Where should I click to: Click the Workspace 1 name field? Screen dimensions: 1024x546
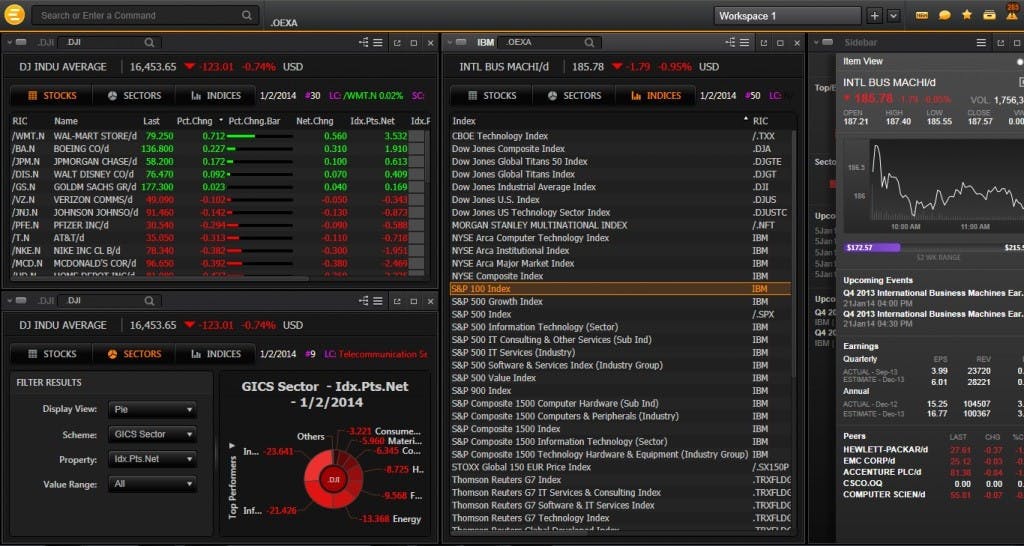click(788, 16)
